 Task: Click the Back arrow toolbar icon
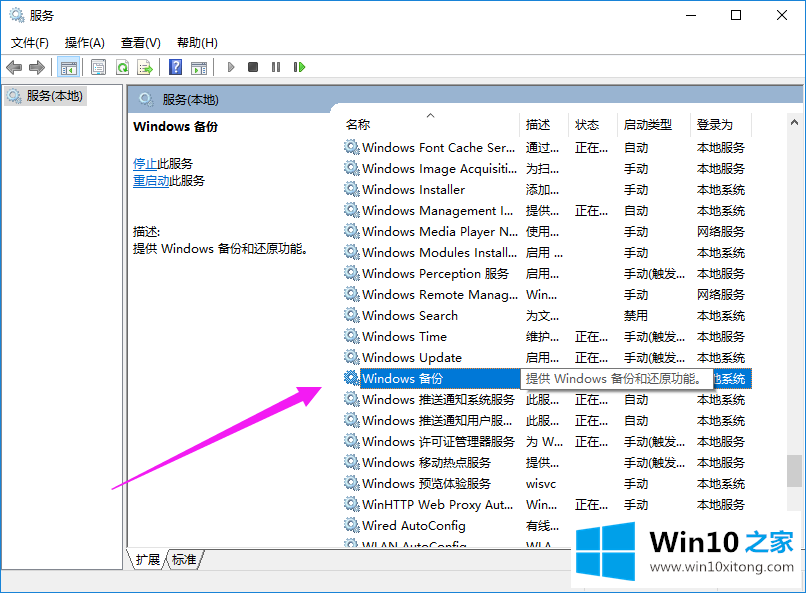click(x=14, y=67)
